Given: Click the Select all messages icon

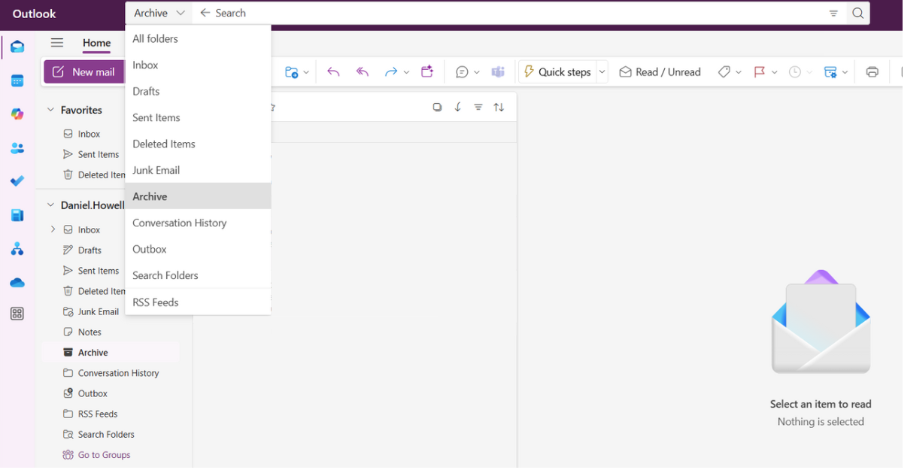Looking at the screenshot, I should pyautogui.click(x=437, y=107).
